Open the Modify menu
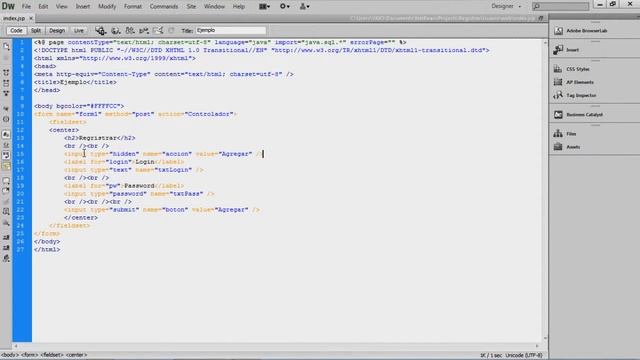The height and width of the screenshot is (360, 640). point(107,7)
